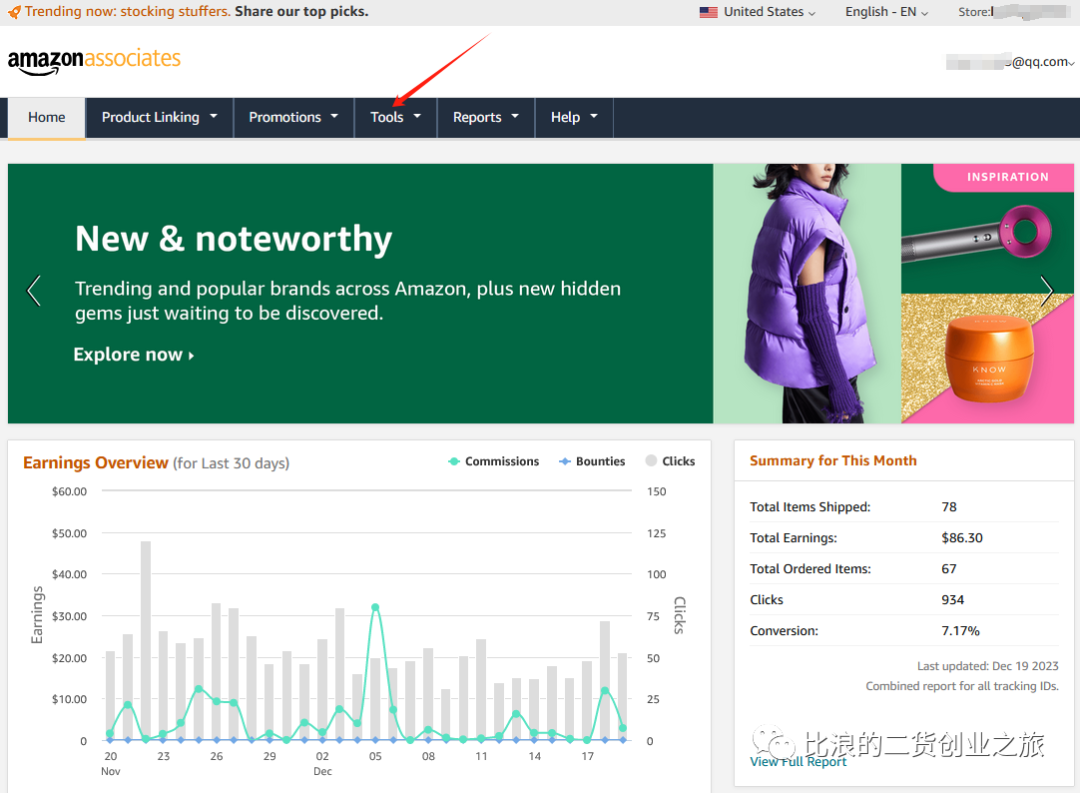Click Combined report for all tracking IDs text
Image resolution: width=1080 pixels, height=793 pixels.
pos(962,686)
